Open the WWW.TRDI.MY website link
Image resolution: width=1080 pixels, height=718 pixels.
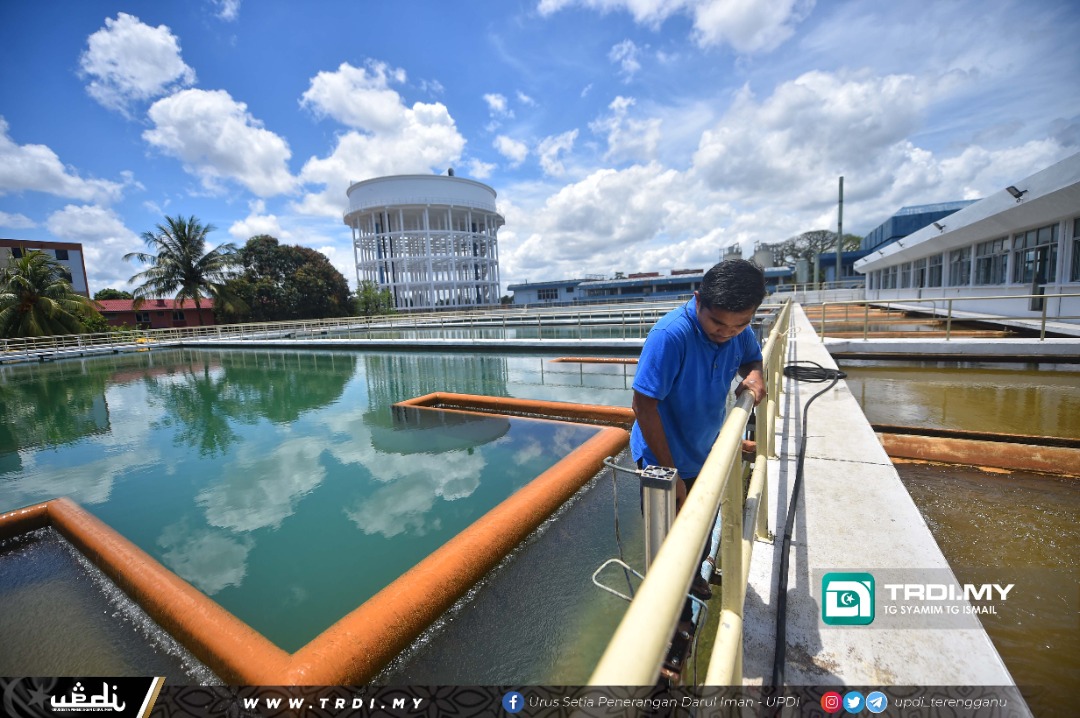pyautogui.click(x=334, y=703)
